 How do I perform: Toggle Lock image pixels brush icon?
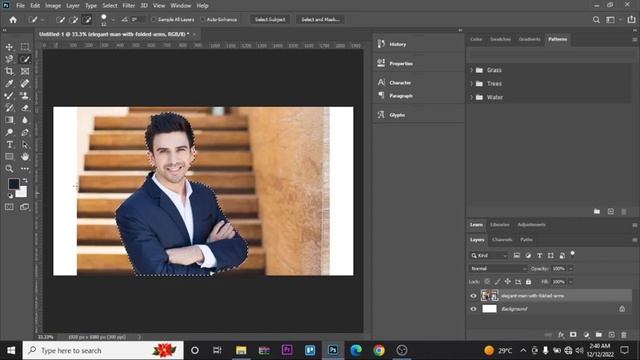pos(497,282)
